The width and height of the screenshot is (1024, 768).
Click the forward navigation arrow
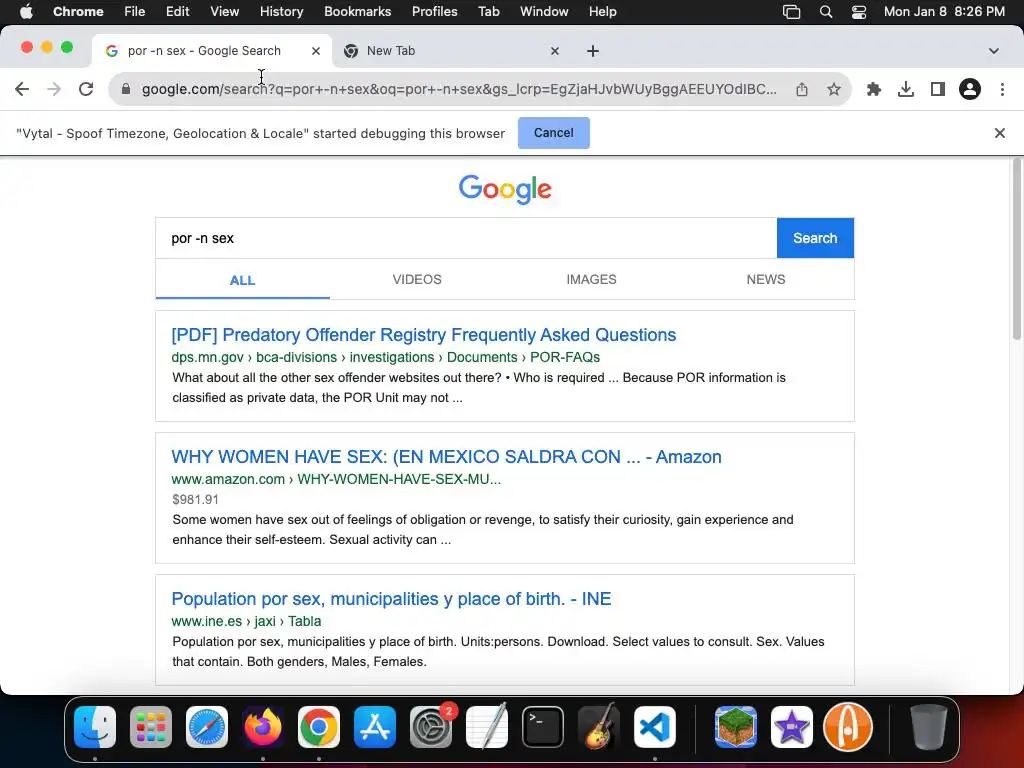(54, 89)
